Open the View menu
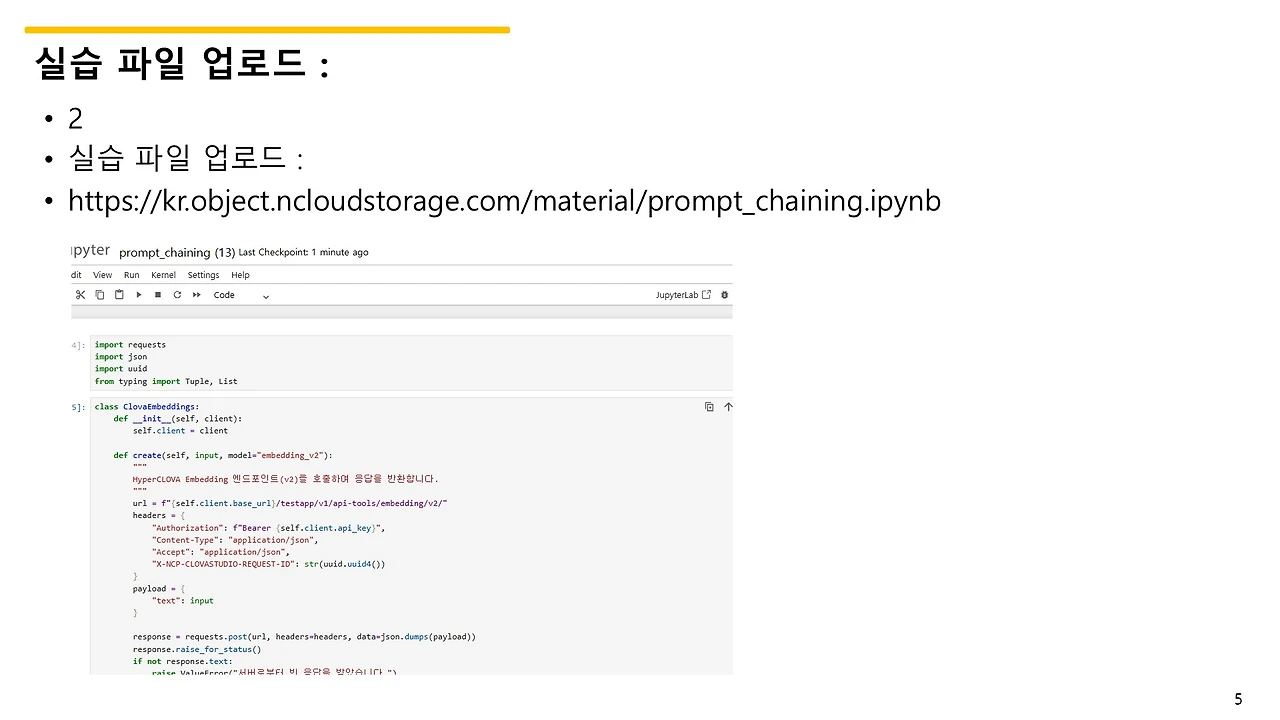This screenshot has height=720, width=1280. coord(103,275)
